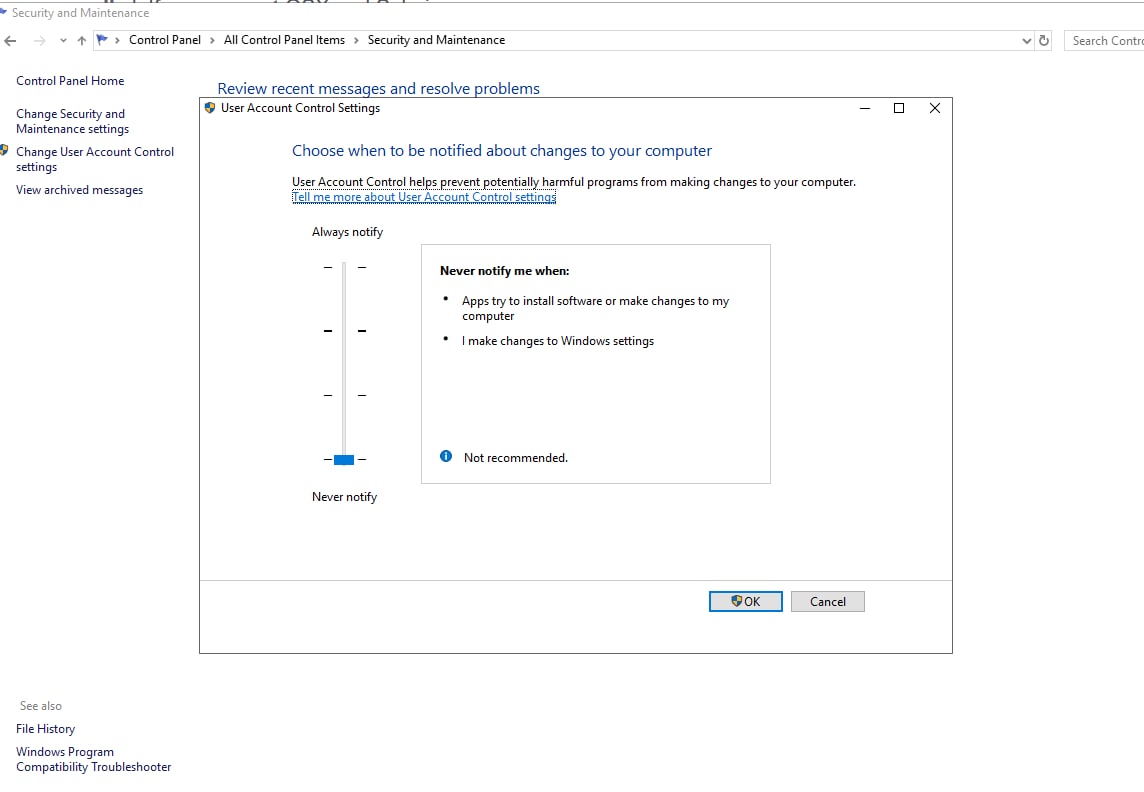Open the address bar history dropdown
This screenshot has width=1144, height=792.
click(x=1027, y=41)
